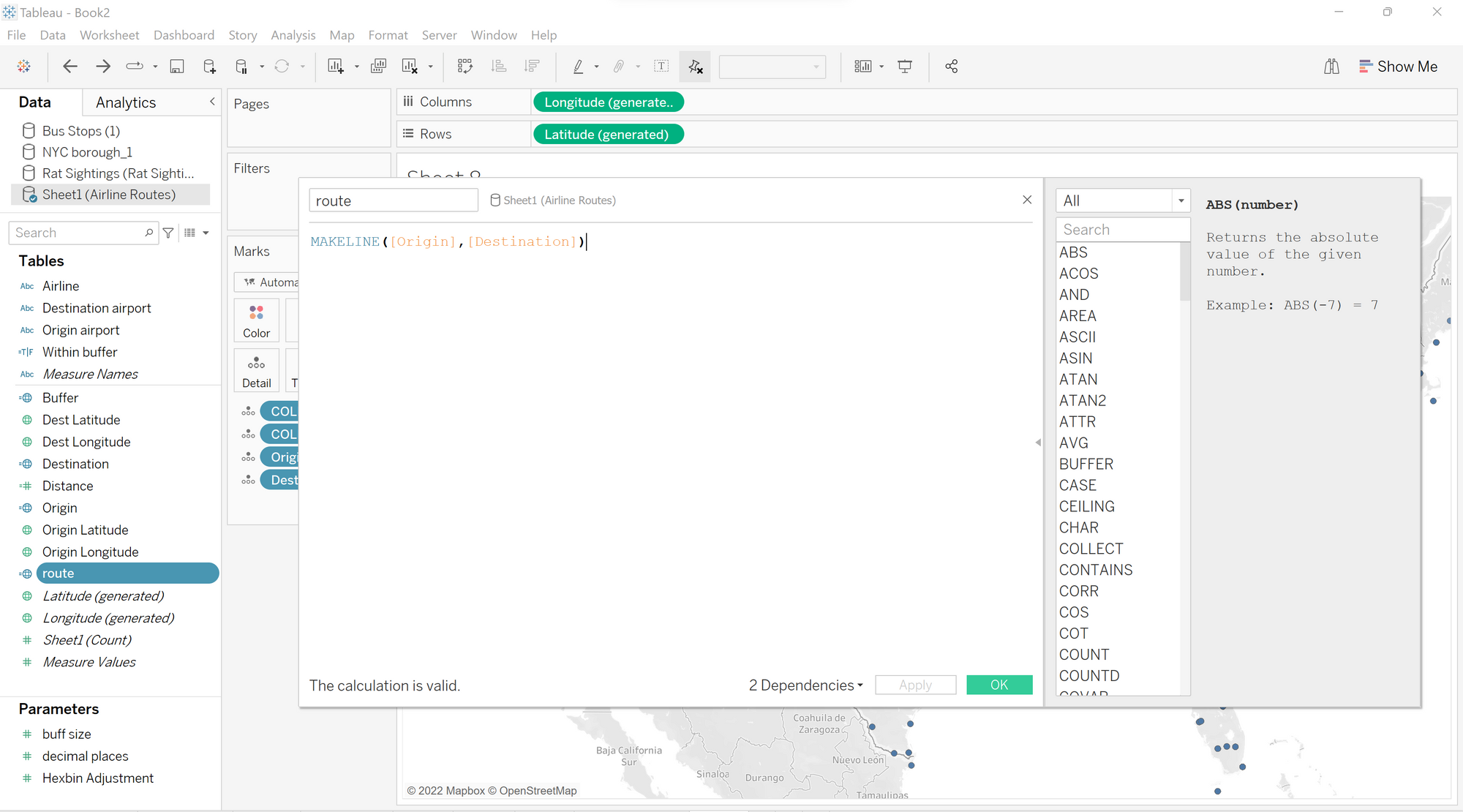Toggle the Show Me panel

pos(1398,67)
